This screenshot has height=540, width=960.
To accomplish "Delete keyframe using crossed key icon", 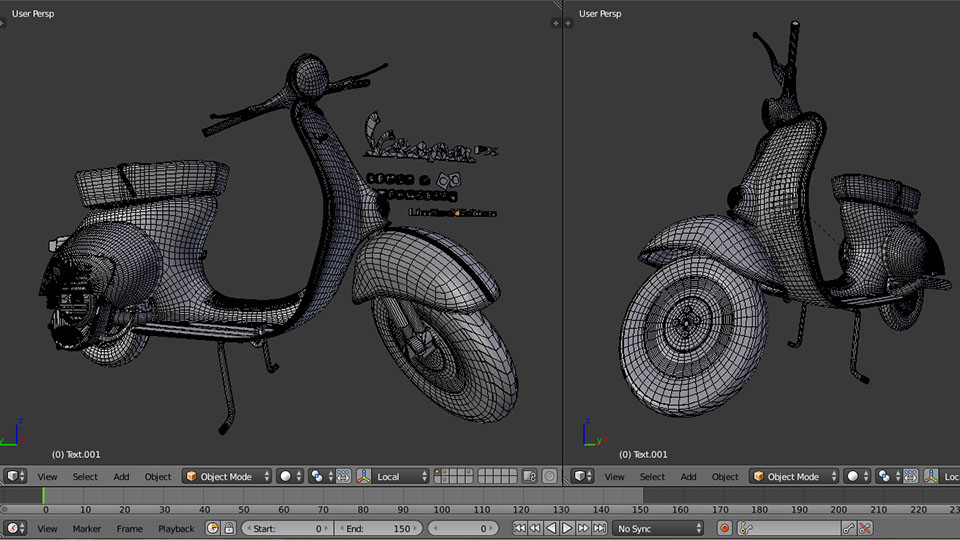I will tap(865, 528).
